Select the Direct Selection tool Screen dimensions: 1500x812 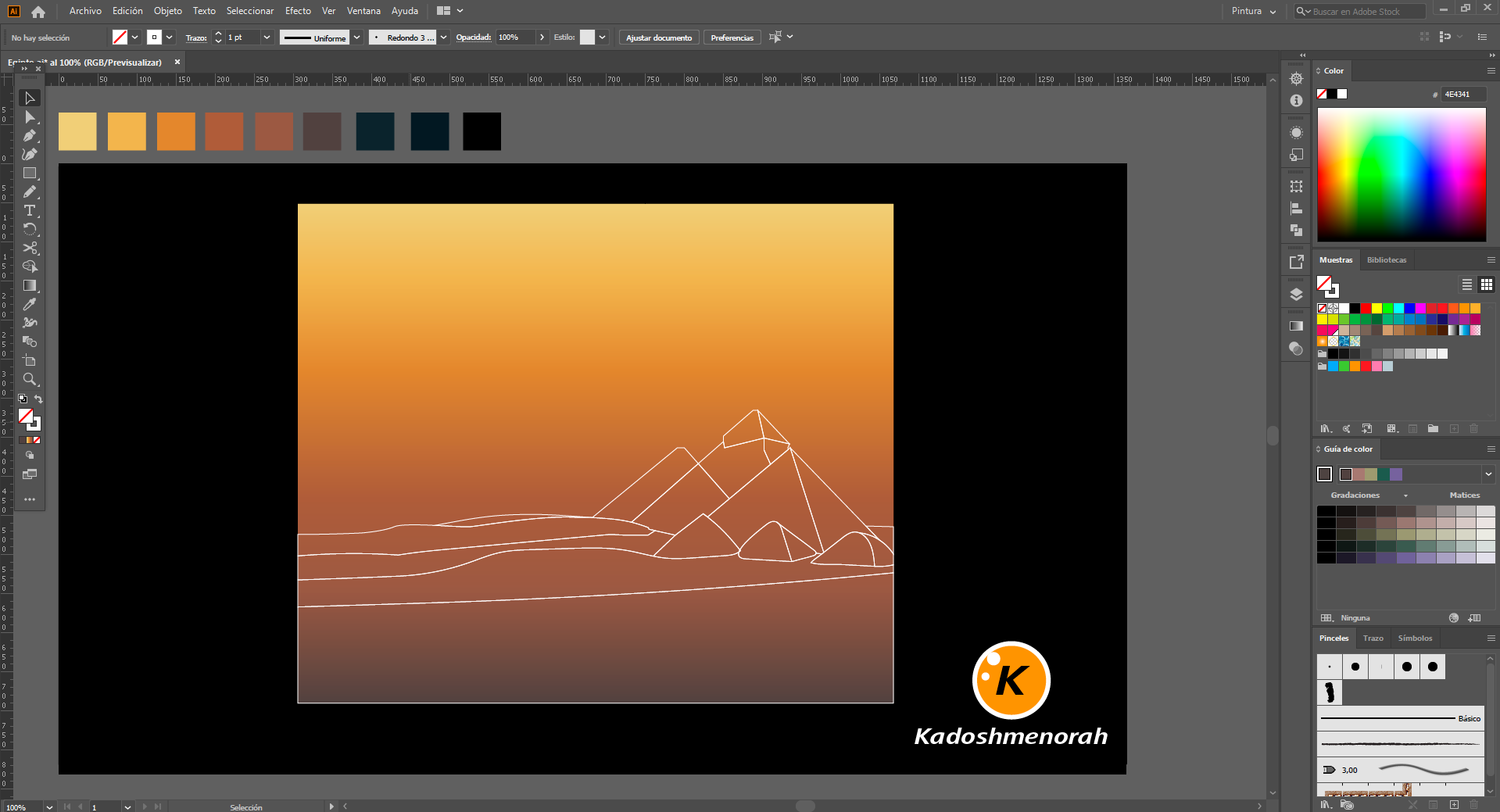click(x=30, y=116)
